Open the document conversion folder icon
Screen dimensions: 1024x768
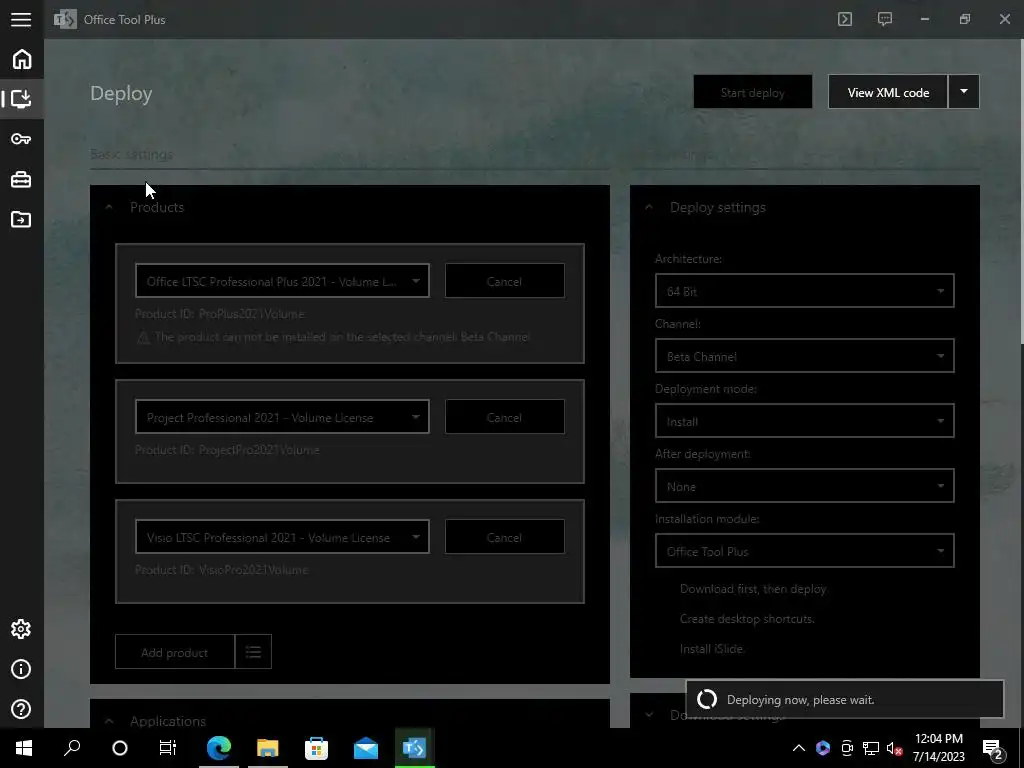pos(21,219)
